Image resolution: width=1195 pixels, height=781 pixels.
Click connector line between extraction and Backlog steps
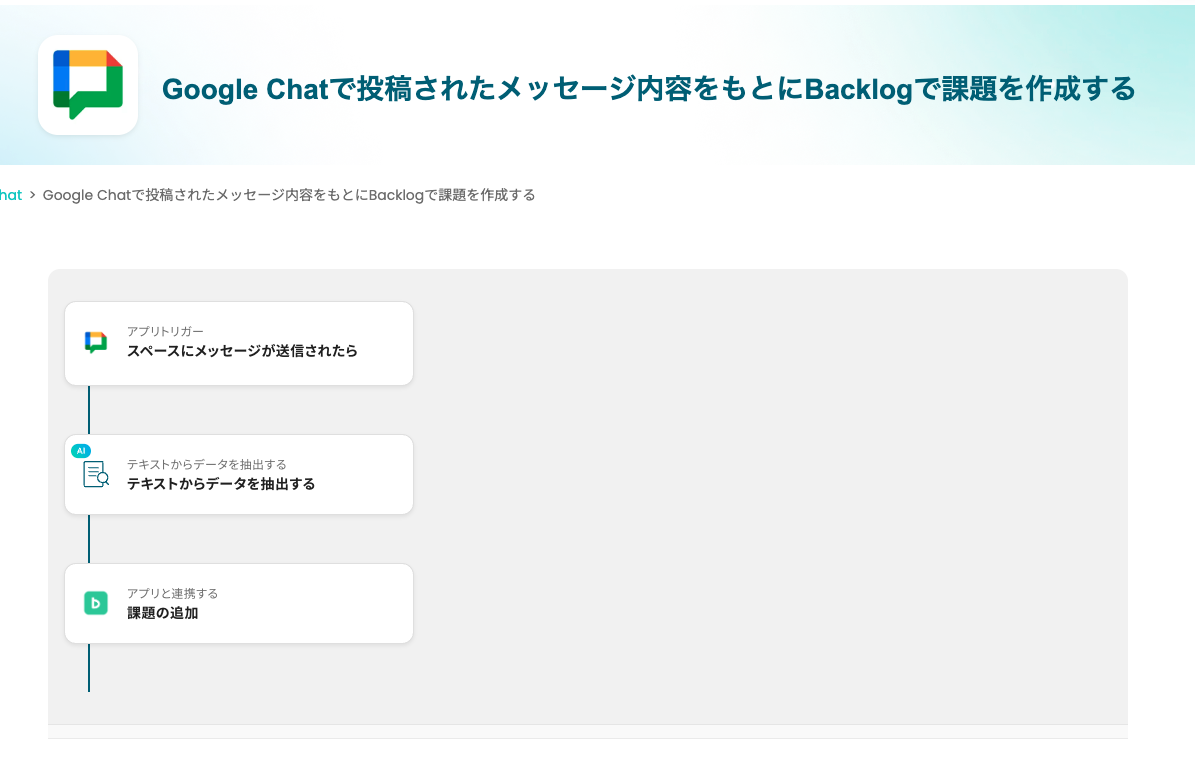(89, 539)
